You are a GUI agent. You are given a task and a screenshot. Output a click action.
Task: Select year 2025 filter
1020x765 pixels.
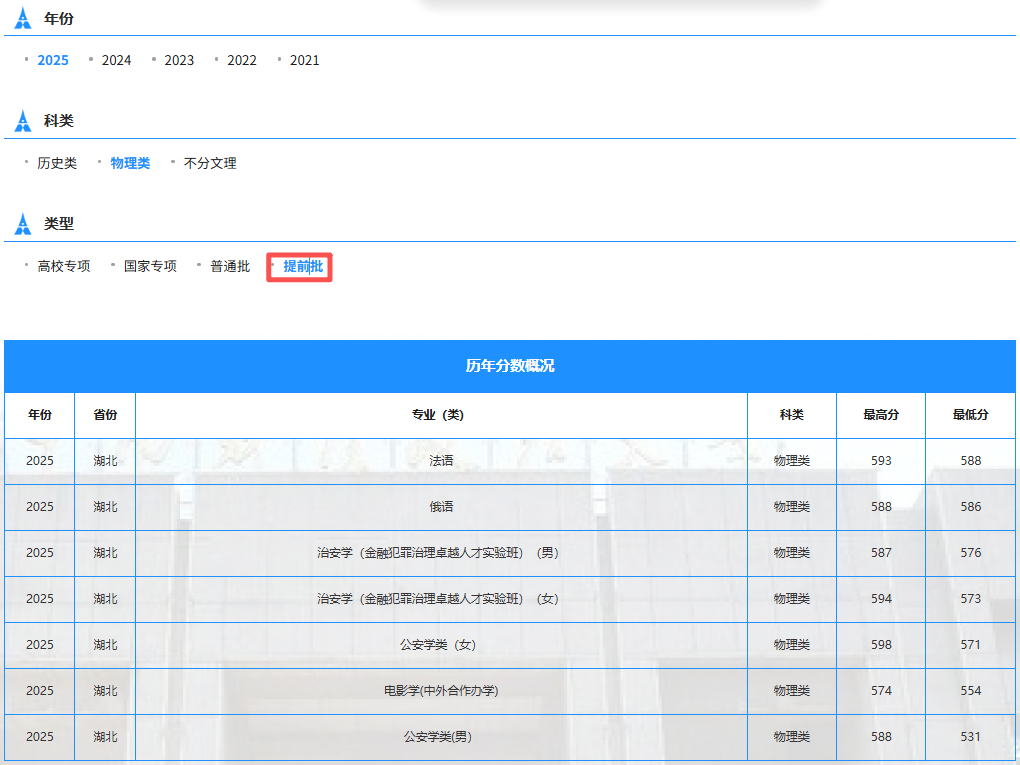53,60
